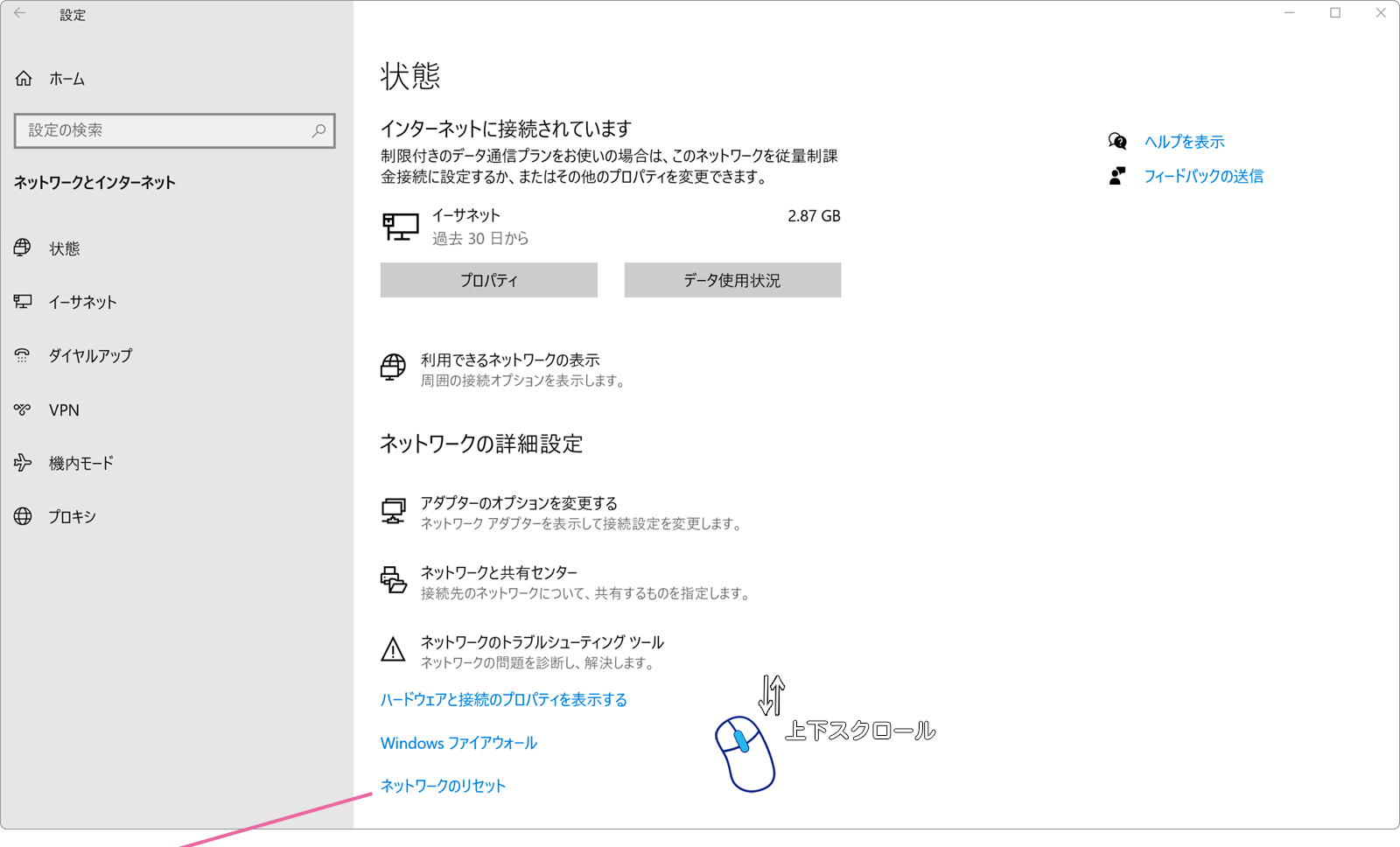Launch ネットワークのトラブルシューティング ツール
The image size is (1400, 847).
(542, 642)
